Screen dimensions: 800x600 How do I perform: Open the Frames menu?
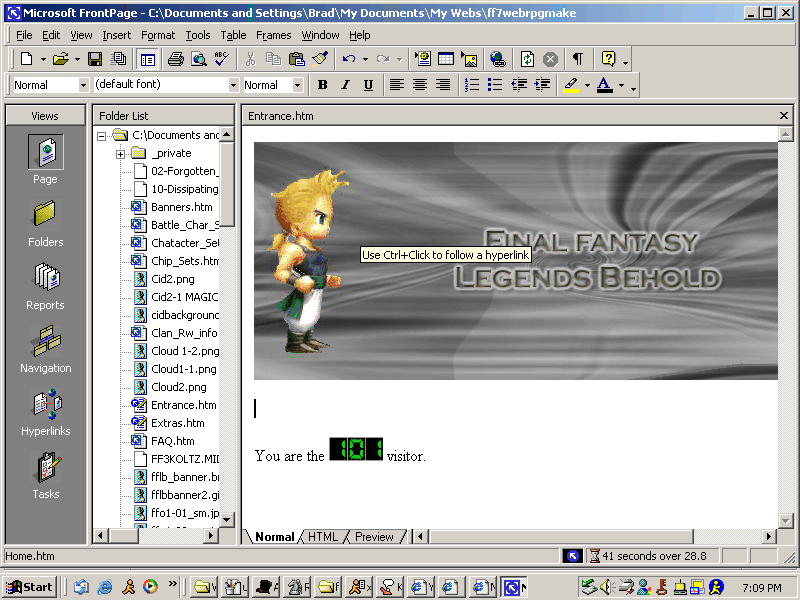pos(273,35)
